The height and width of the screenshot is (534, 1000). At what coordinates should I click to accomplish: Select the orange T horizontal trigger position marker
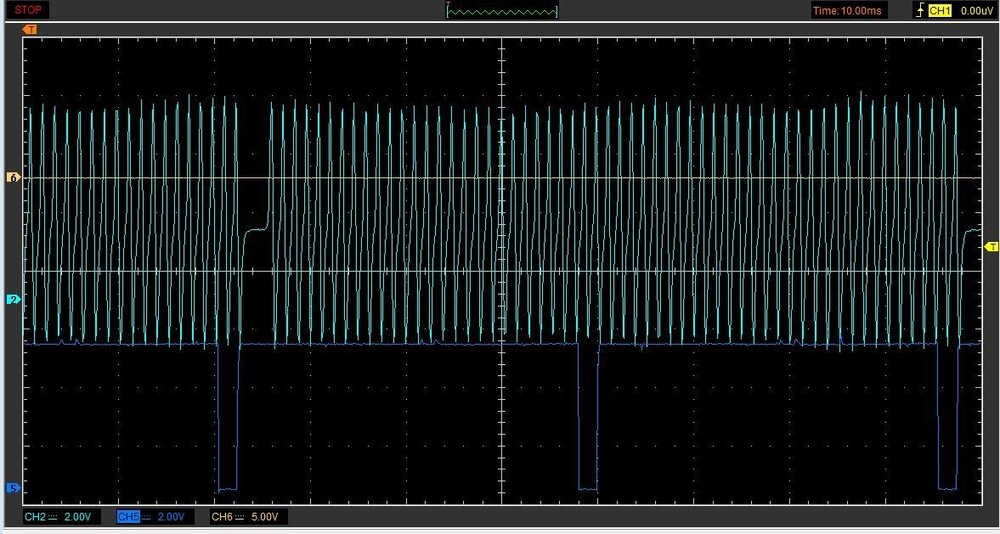(x=29, y=30)
